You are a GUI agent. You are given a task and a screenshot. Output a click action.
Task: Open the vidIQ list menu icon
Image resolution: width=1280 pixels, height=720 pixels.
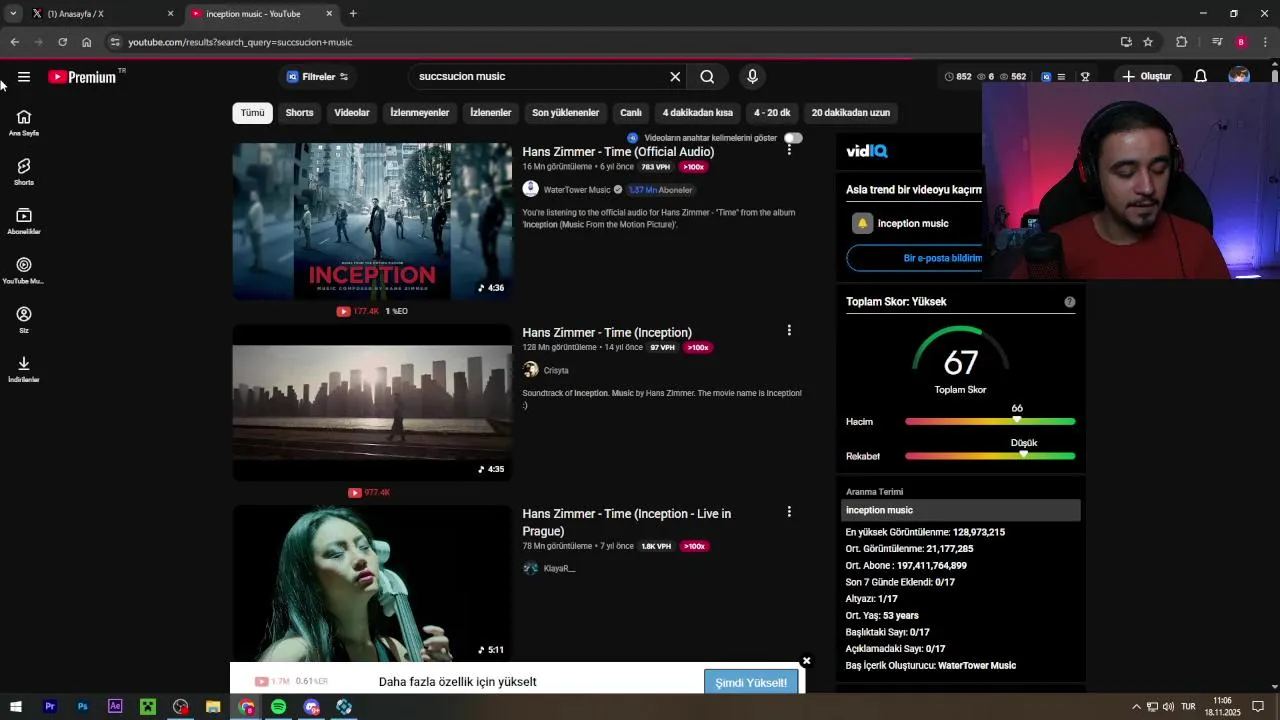click(1062, 77)
